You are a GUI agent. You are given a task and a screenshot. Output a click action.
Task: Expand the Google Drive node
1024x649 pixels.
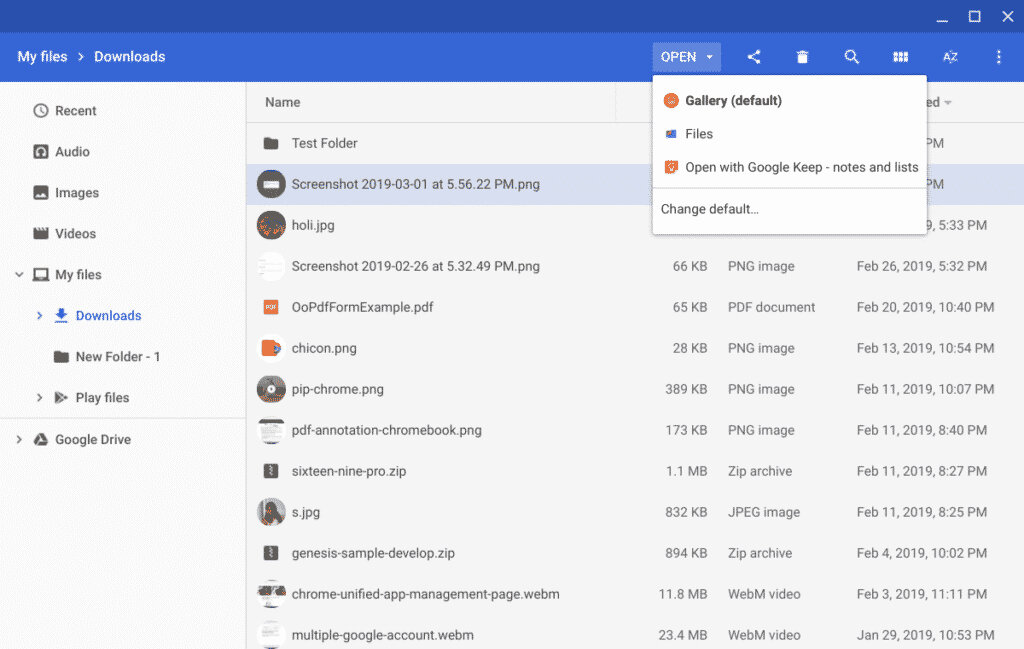click(20, 439)
